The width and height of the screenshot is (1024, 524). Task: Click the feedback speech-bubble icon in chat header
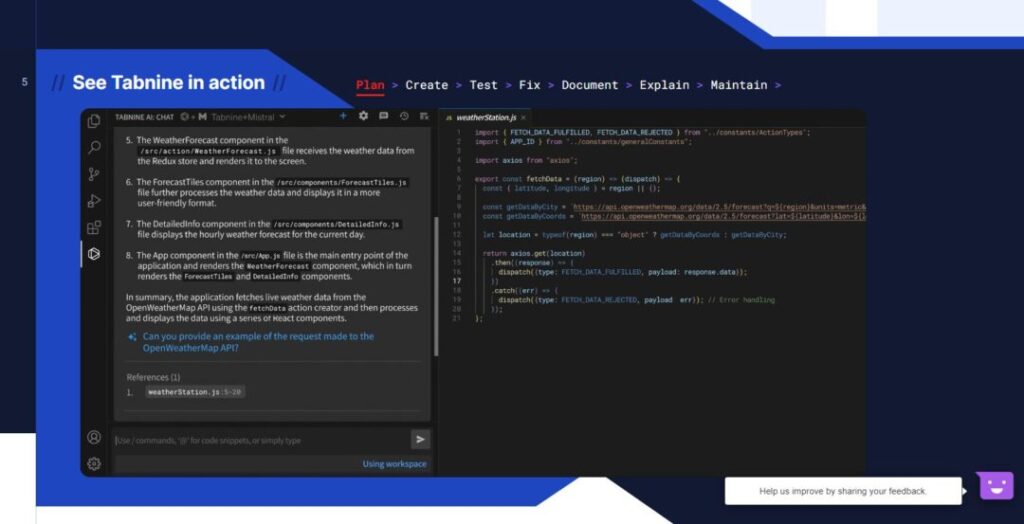click(383, 116)
